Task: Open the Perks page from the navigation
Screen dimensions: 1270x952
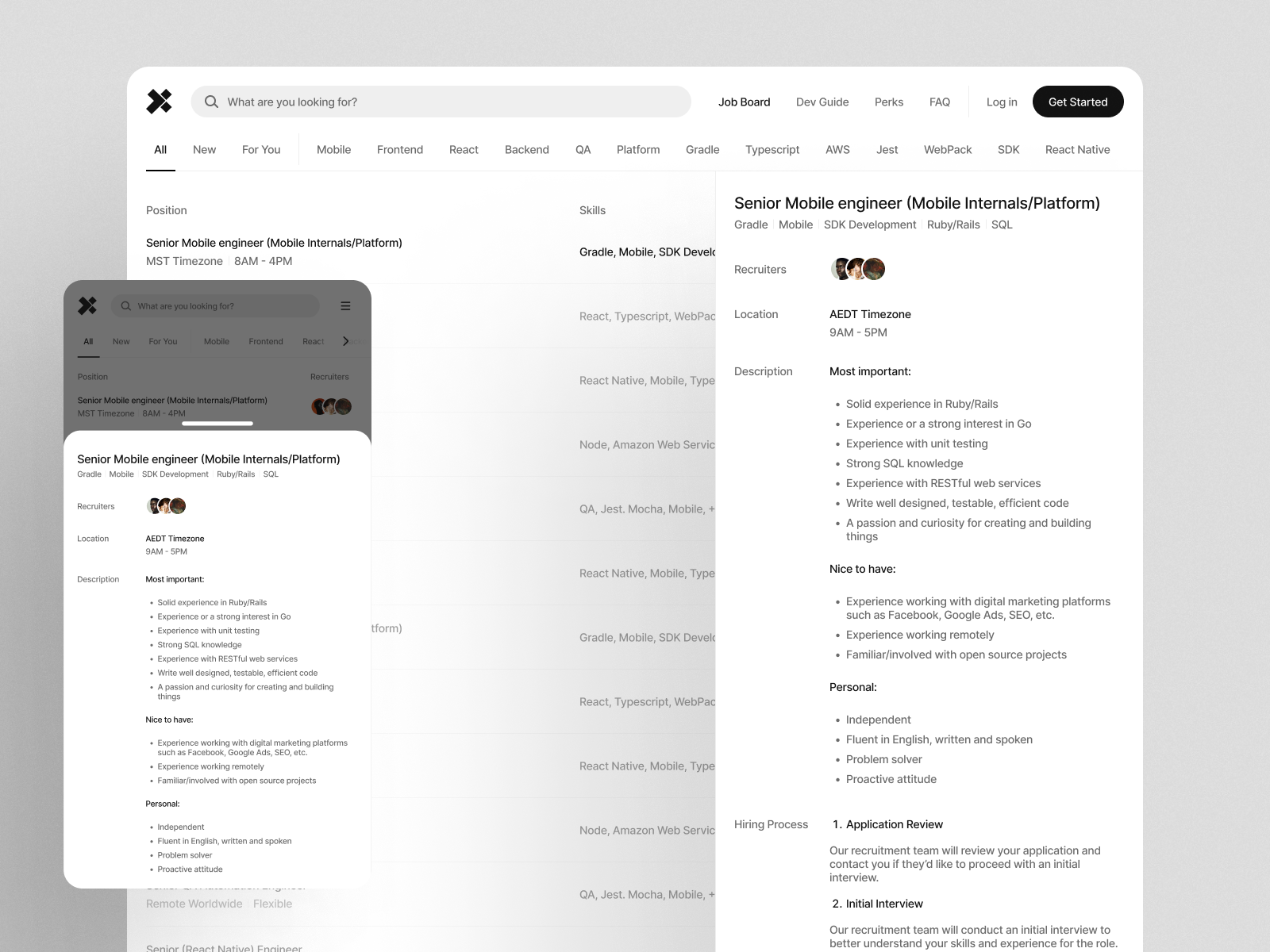Action: (x=888, y=102)
